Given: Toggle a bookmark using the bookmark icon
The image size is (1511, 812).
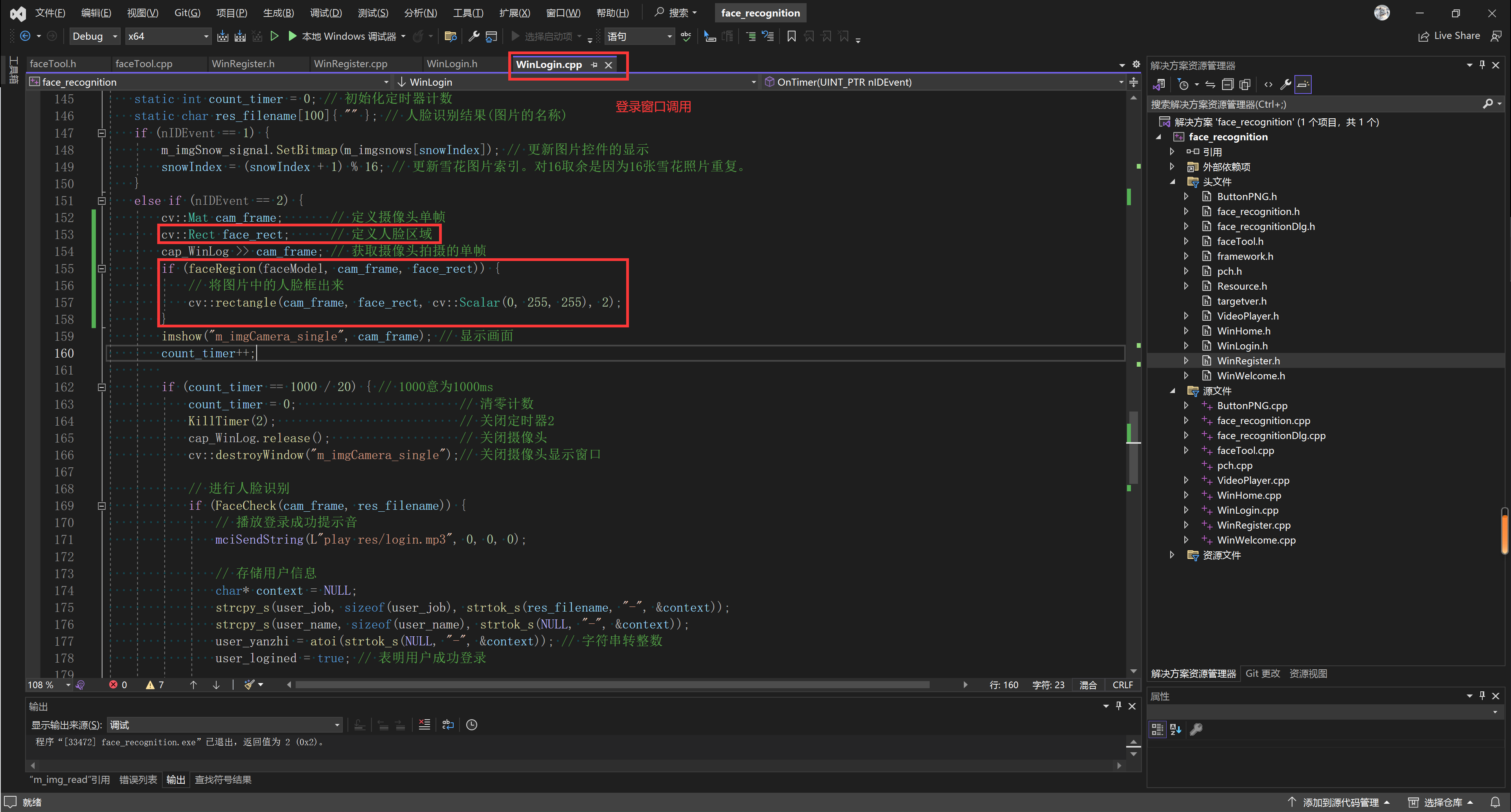Looking at the screenshot, I should [791, 37].
